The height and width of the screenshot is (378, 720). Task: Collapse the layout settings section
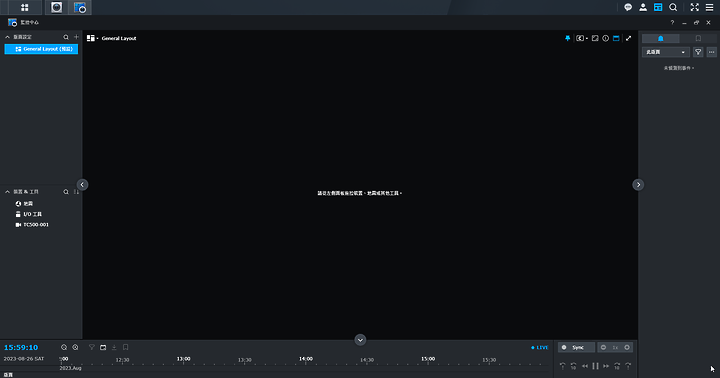[x=7, y=37]
